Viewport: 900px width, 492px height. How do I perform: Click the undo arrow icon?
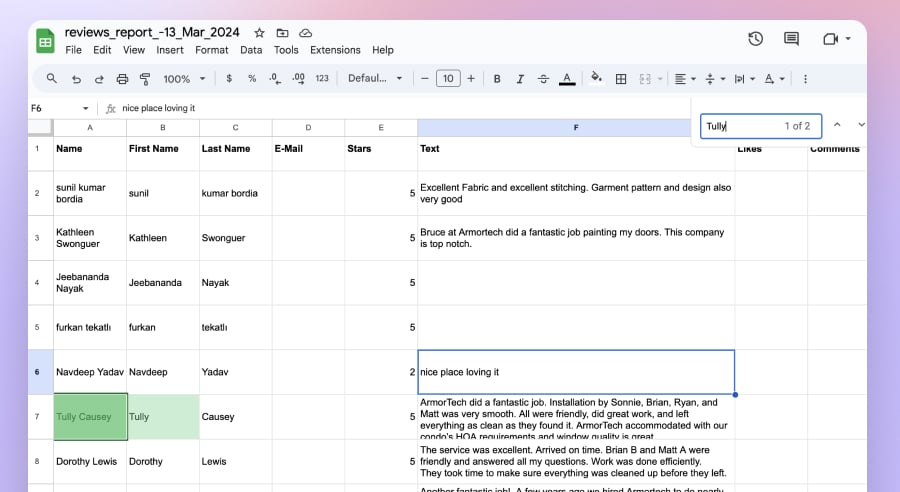(x=76, y=79)
